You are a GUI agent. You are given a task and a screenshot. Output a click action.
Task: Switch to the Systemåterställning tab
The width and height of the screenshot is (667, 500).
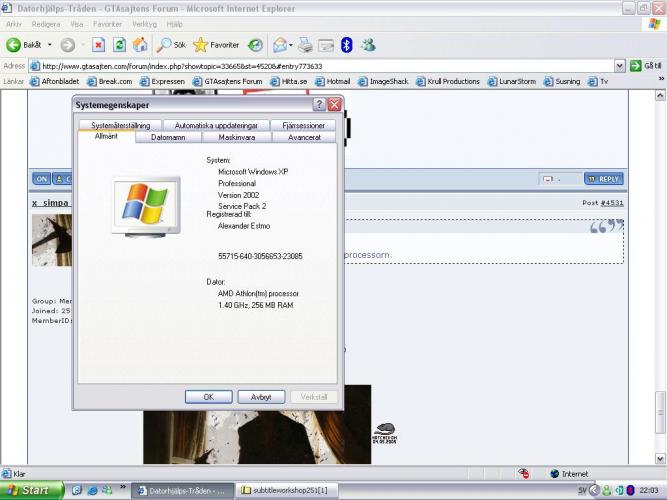pyautogui.click(x=120, y=126)
